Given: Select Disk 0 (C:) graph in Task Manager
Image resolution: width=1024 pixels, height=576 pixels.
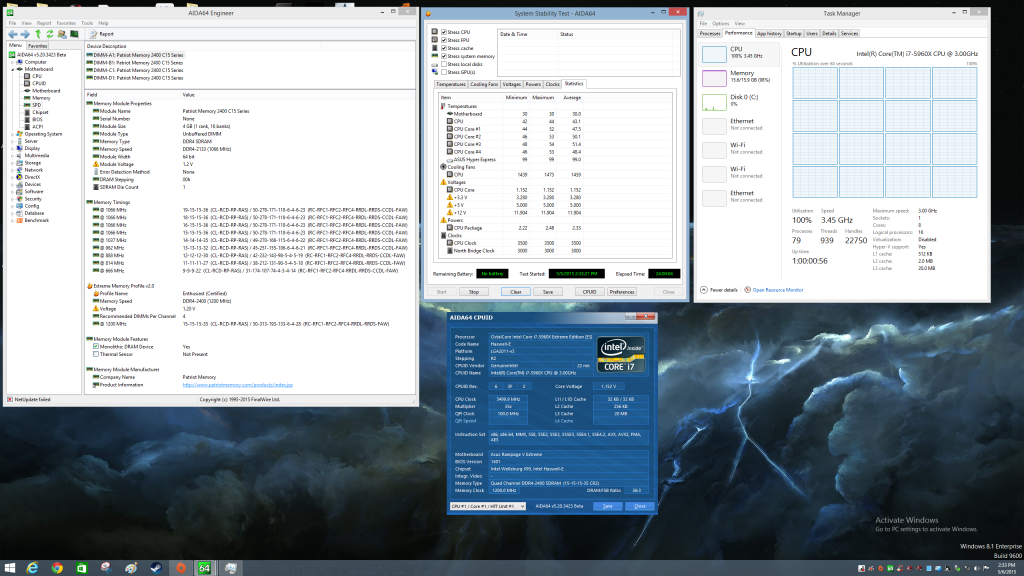Looking at the screenshot, I should 714,103.
